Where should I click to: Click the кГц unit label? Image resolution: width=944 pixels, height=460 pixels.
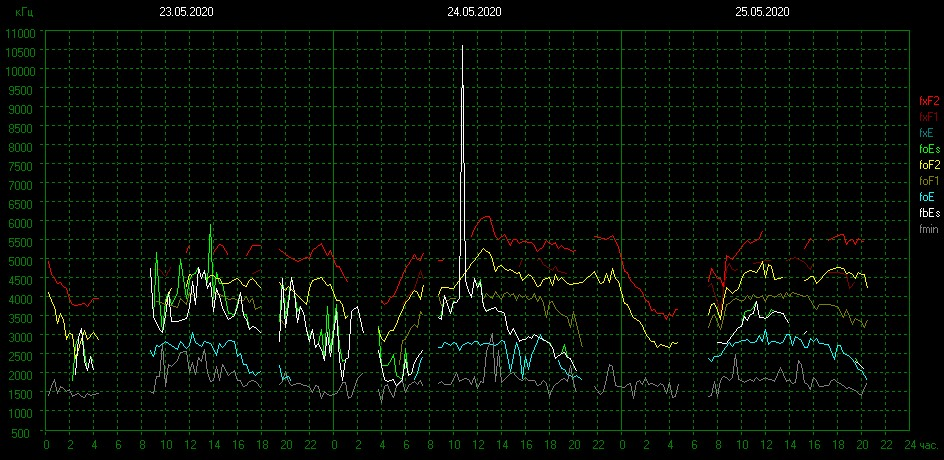[24, 12]
